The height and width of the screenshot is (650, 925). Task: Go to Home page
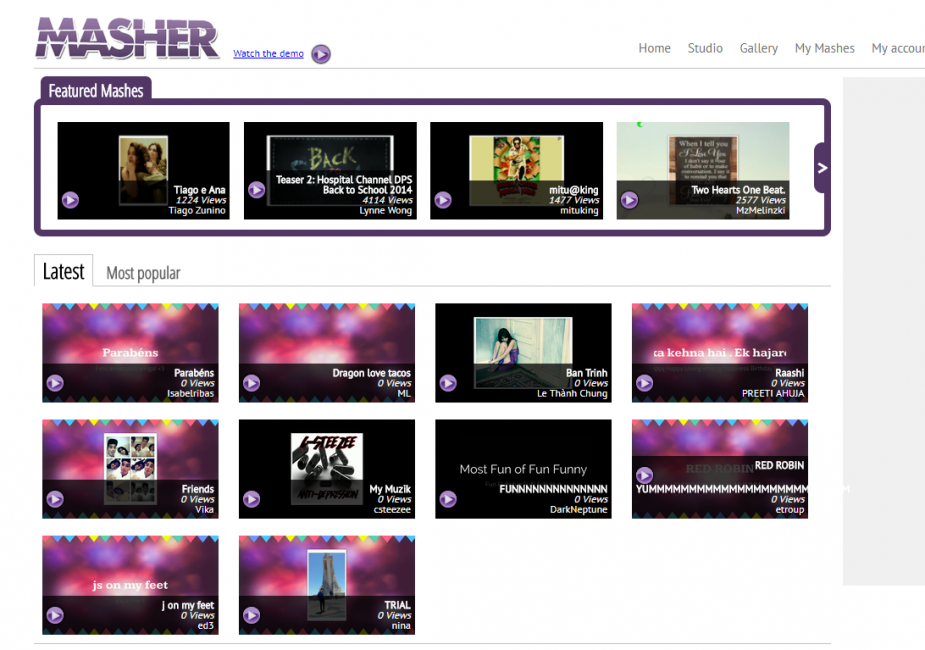pos(654,48)
